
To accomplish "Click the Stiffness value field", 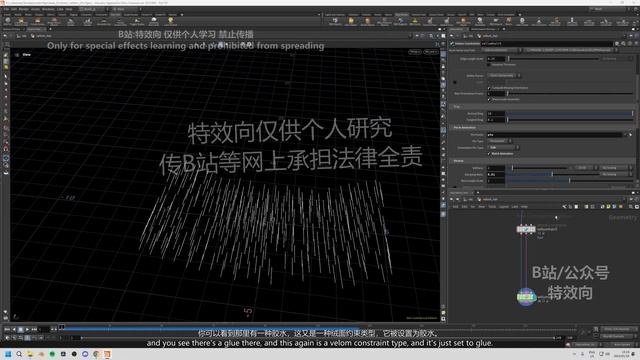I will pos(496,168).
